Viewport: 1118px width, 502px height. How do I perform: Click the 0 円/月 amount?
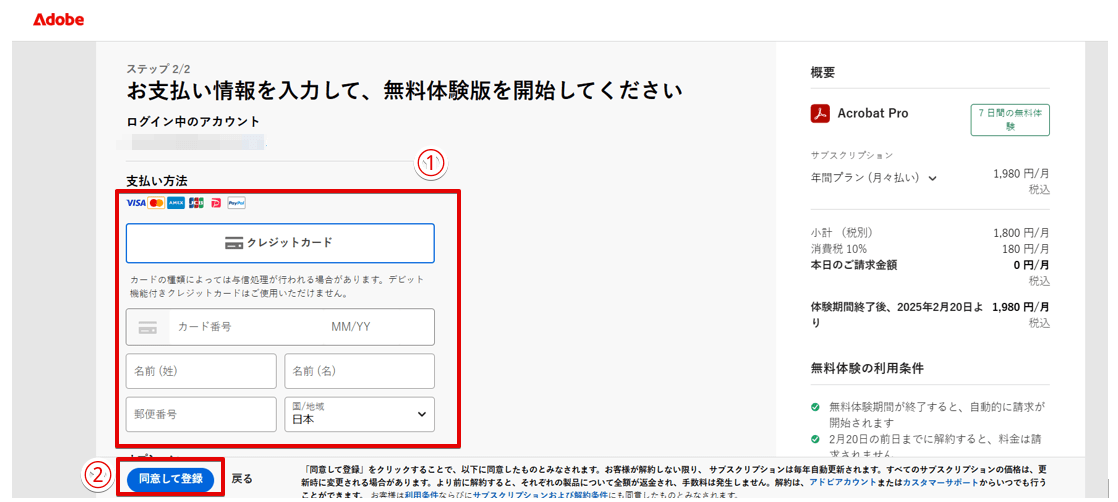1031,265
